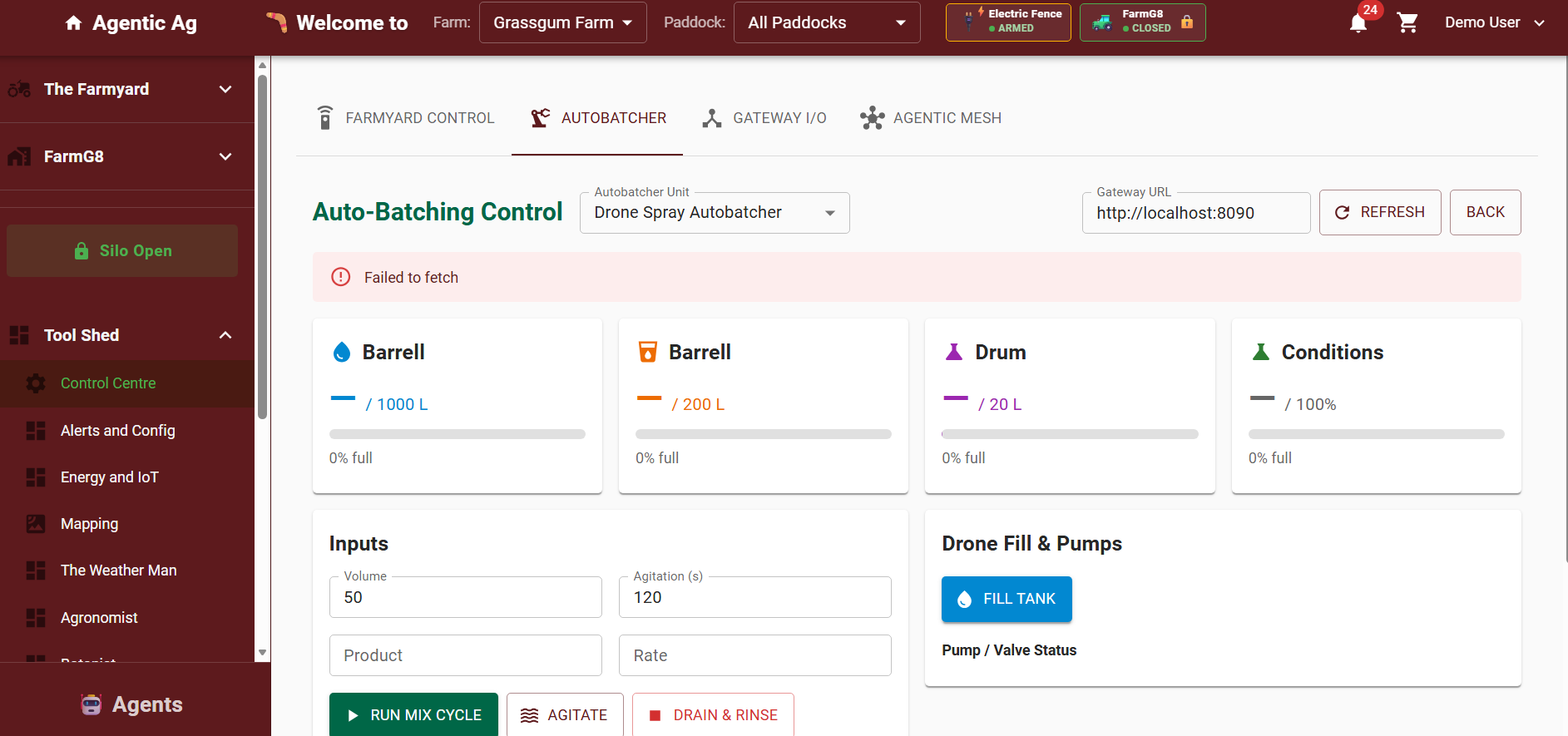Screen dimensions: 1568x736
Task: Click the map image icon beside Mapping
Action: [36, 524]
